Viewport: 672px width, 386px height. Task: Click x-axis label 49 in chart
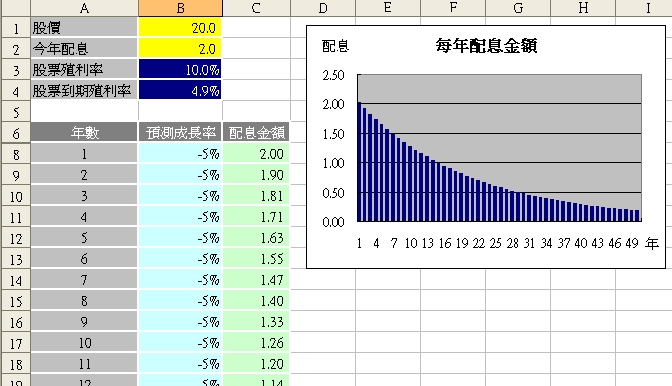[632, 243]
